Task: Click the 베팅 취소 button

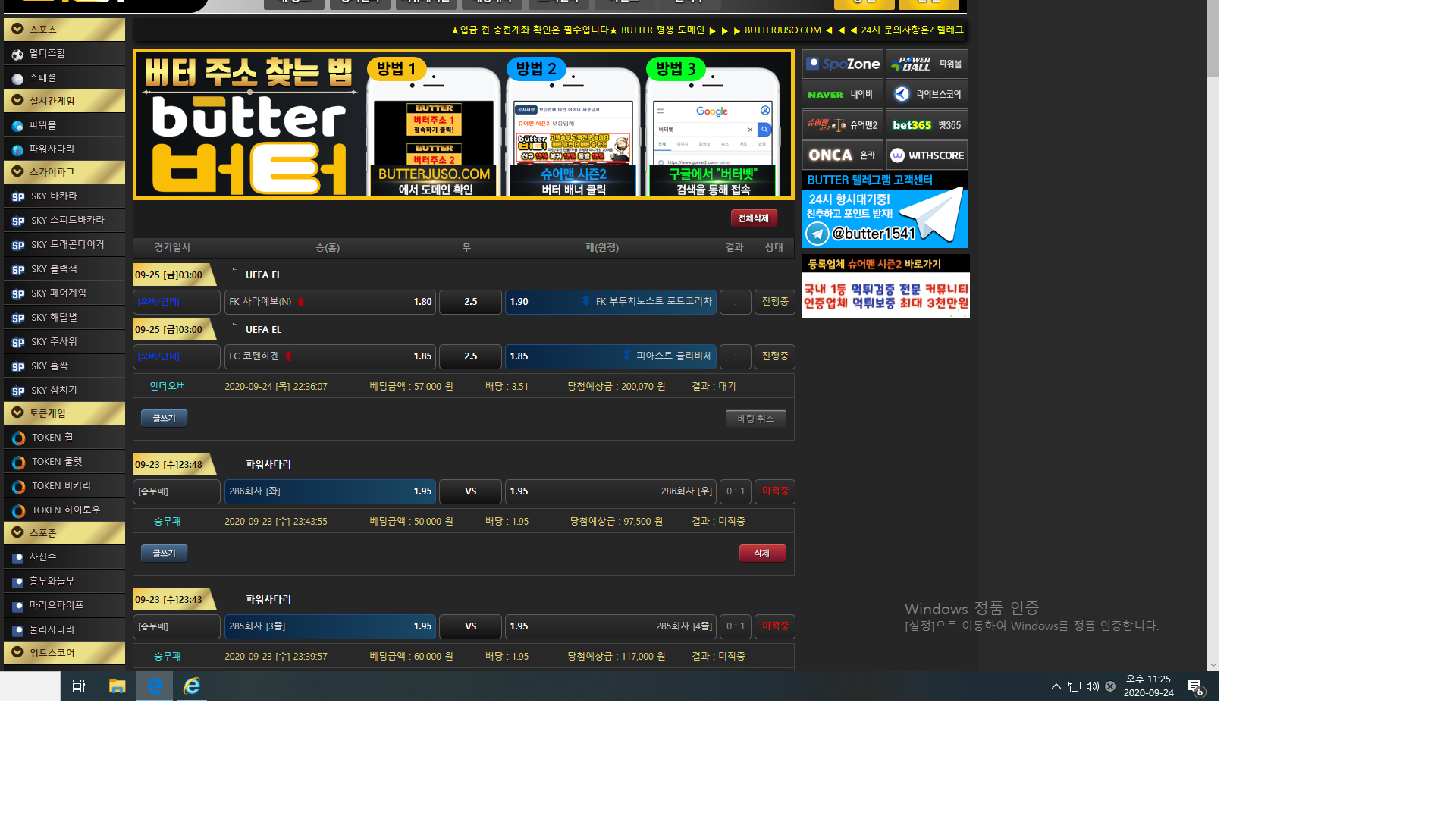Action: tap(755, 419)
